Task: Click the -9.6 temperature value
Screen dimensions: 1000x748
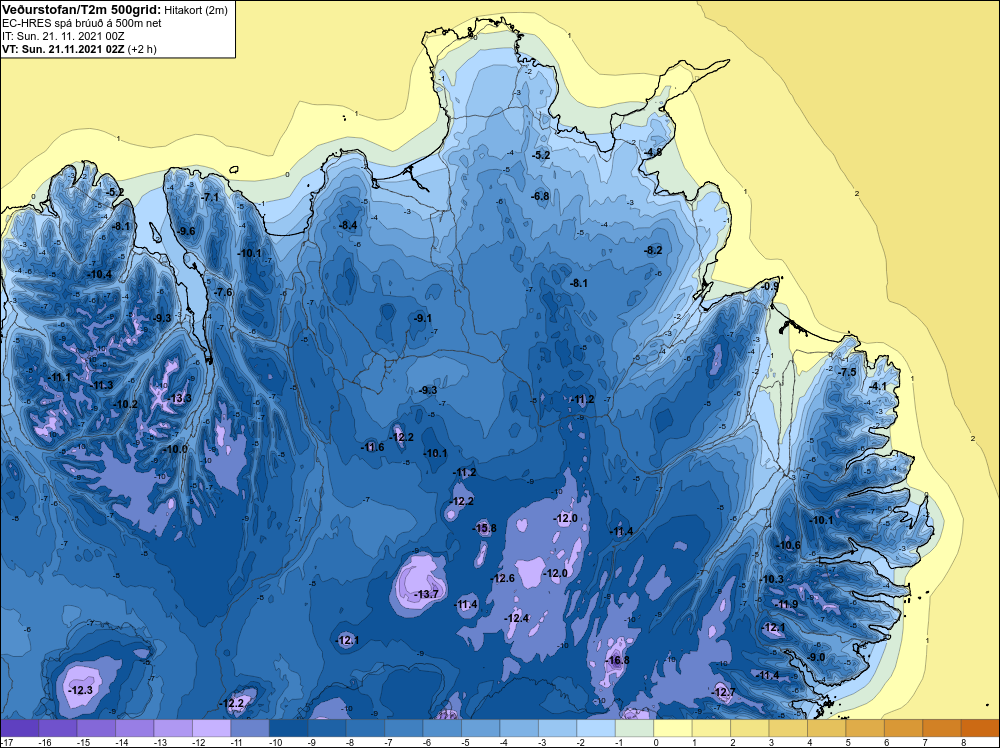Action: pos(186,231)
